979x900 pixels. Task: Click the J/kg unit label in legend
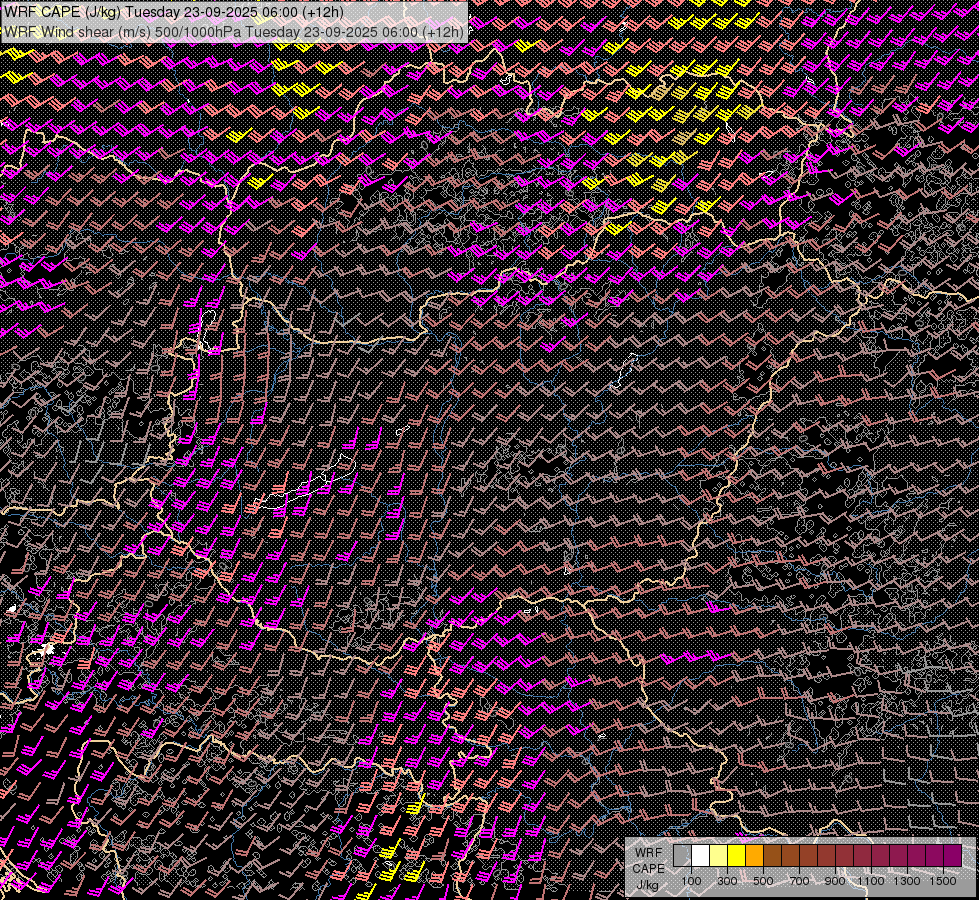click(x=647, y=885)
